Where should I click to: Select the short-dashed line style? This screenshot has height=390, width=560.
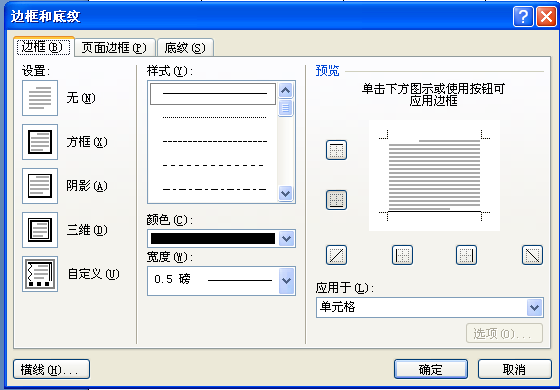pos(214,141)
